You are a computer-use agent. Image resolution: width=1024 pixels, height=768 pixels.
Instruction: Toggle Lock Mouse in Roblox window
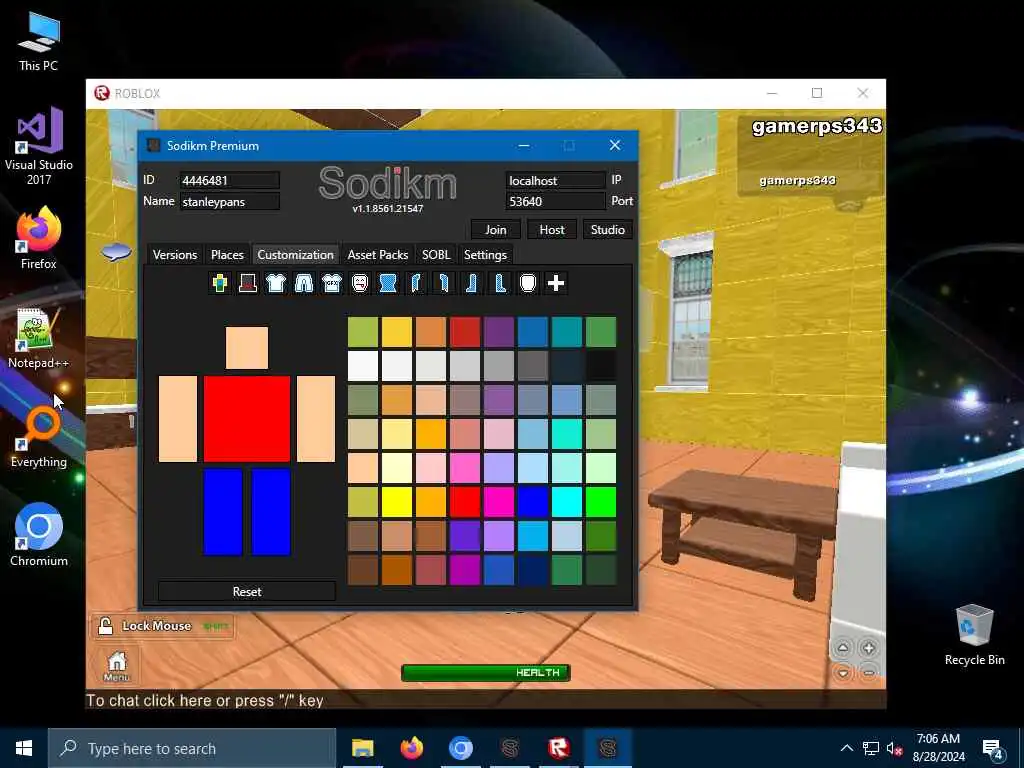coord(163,626)
